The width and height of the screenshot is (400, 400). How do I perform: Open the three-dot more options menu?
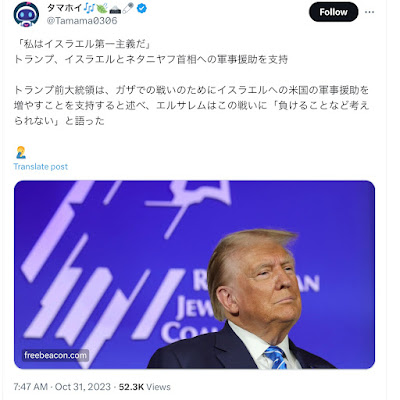(369, 12)
